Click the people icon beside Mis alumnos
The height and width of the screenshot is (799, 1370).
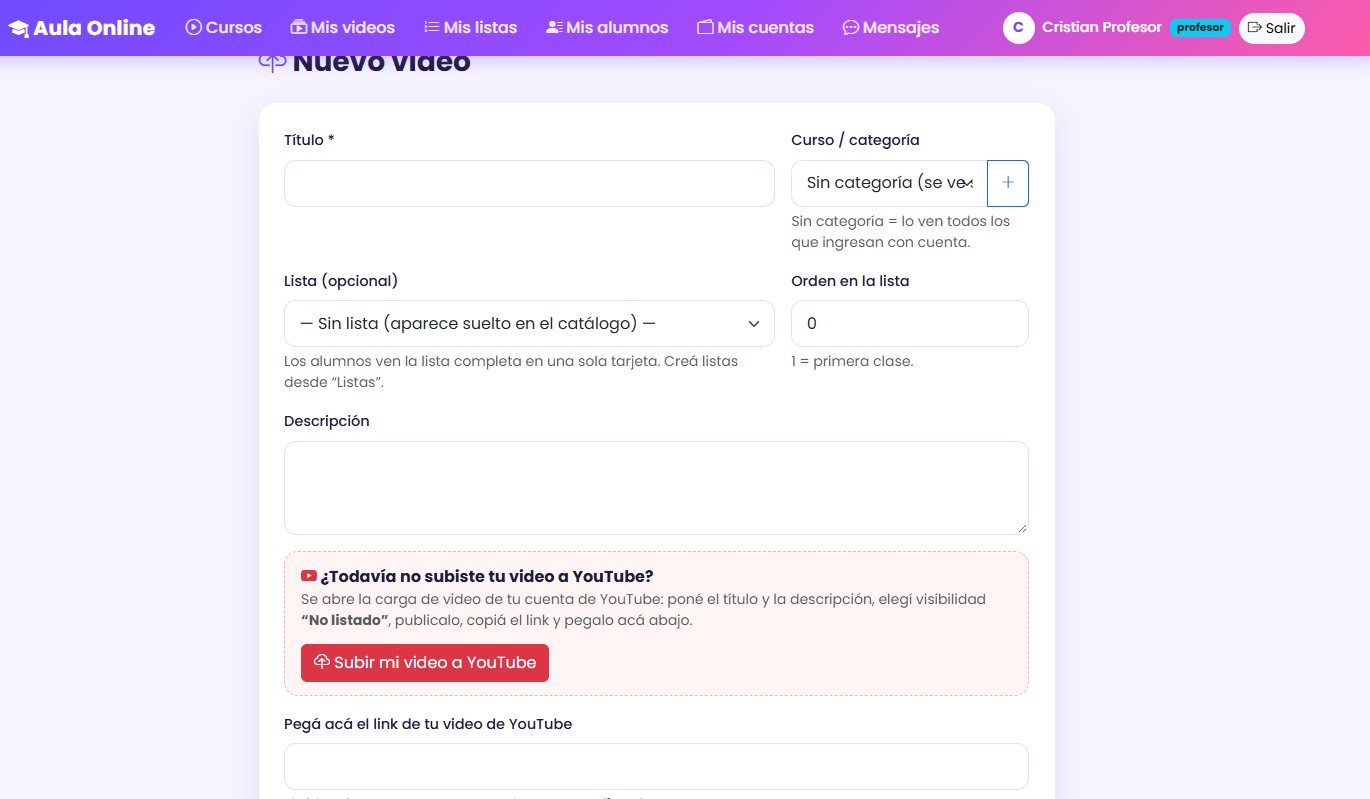point(555,28)
